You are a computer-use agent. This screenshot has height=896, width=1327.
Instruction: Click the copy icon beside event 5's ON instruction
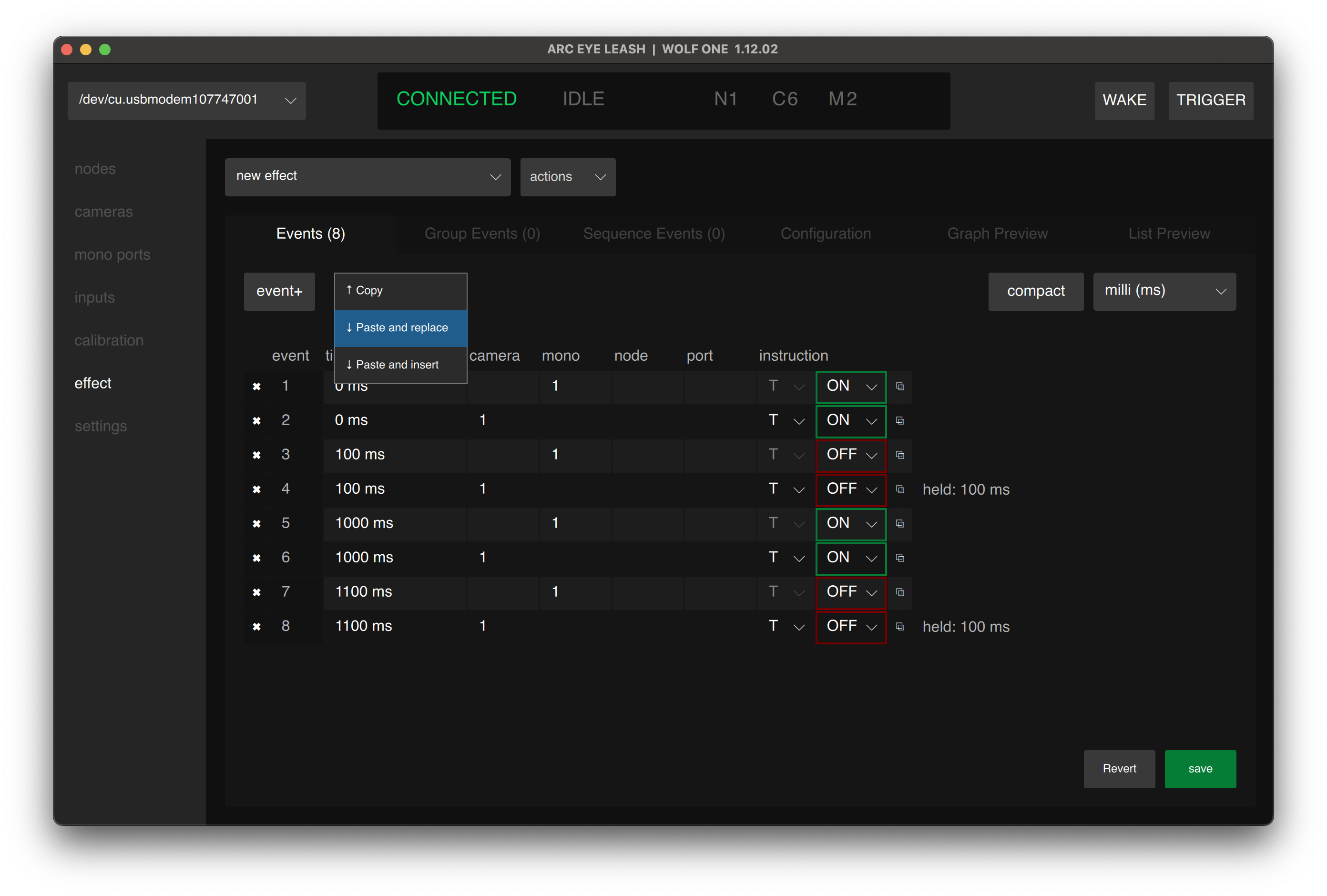[900, 524]
